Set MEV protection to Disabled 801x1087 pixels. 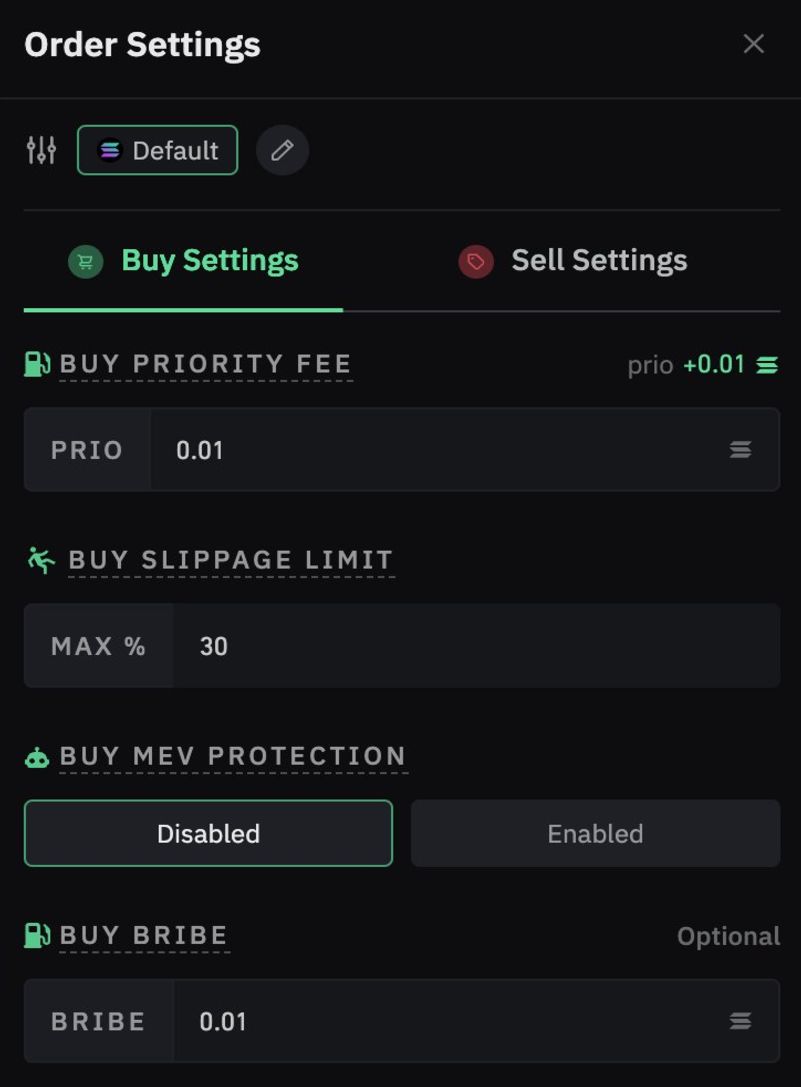(208, 833)
